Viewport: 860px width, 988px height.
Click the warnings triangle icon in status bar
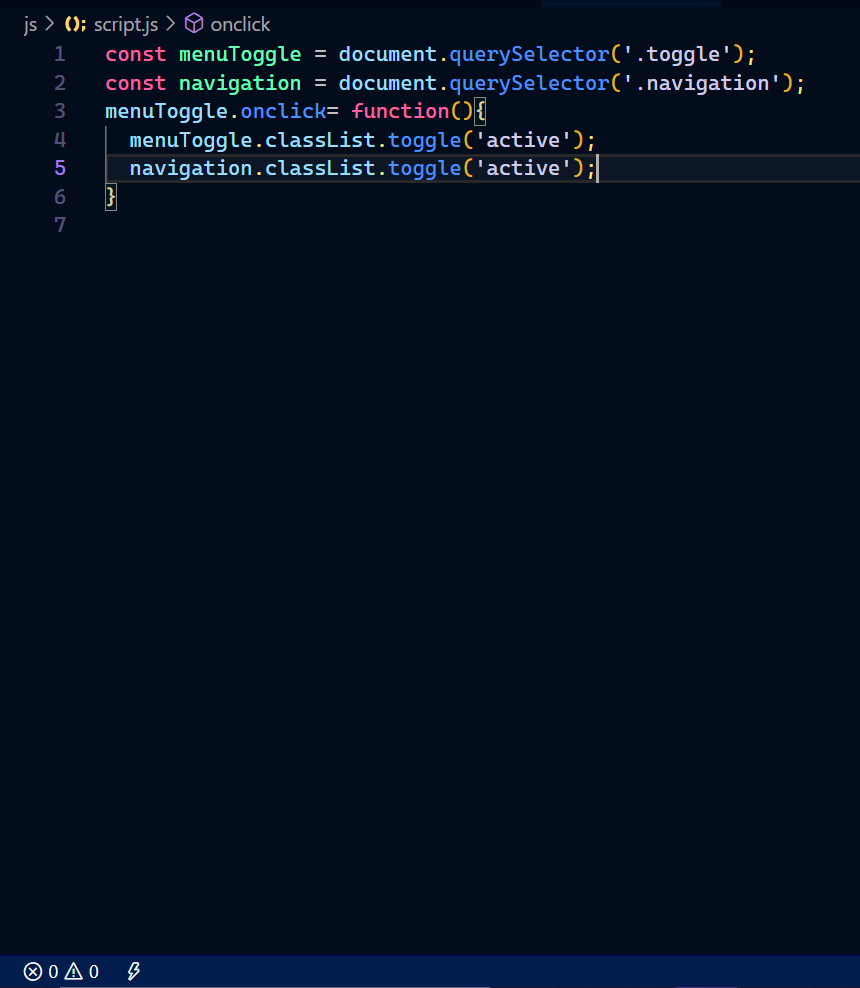74,971
